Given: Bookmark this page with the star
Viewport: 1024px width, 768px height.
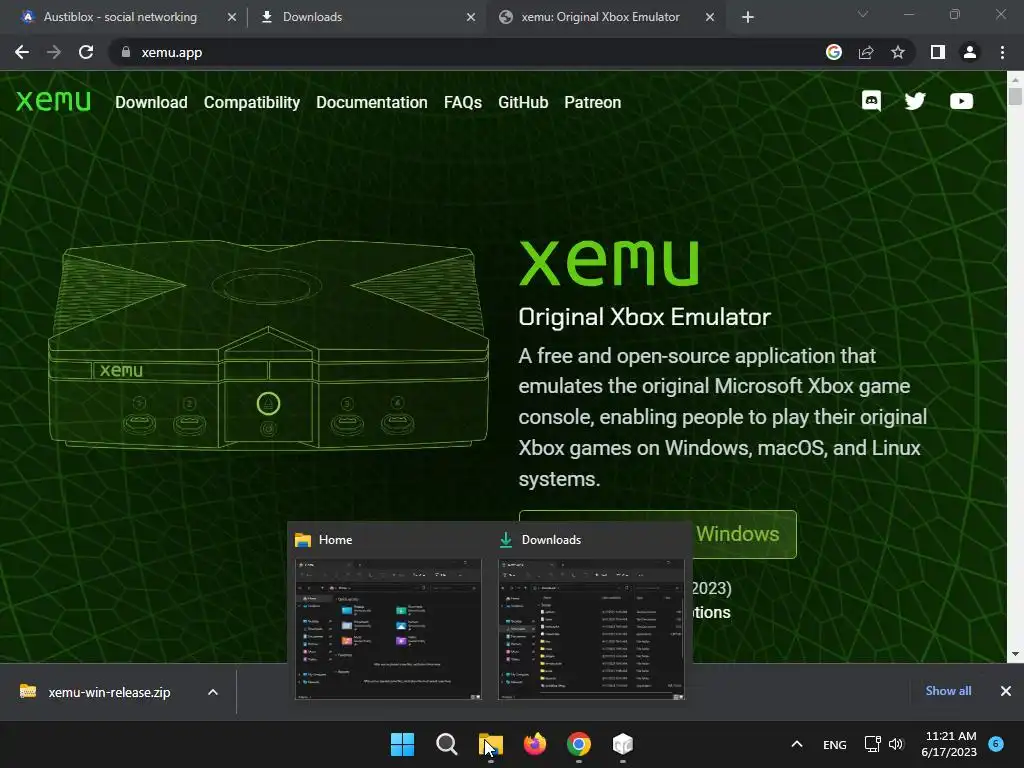Looking at the screenshot, I should [x=898, y=52].
